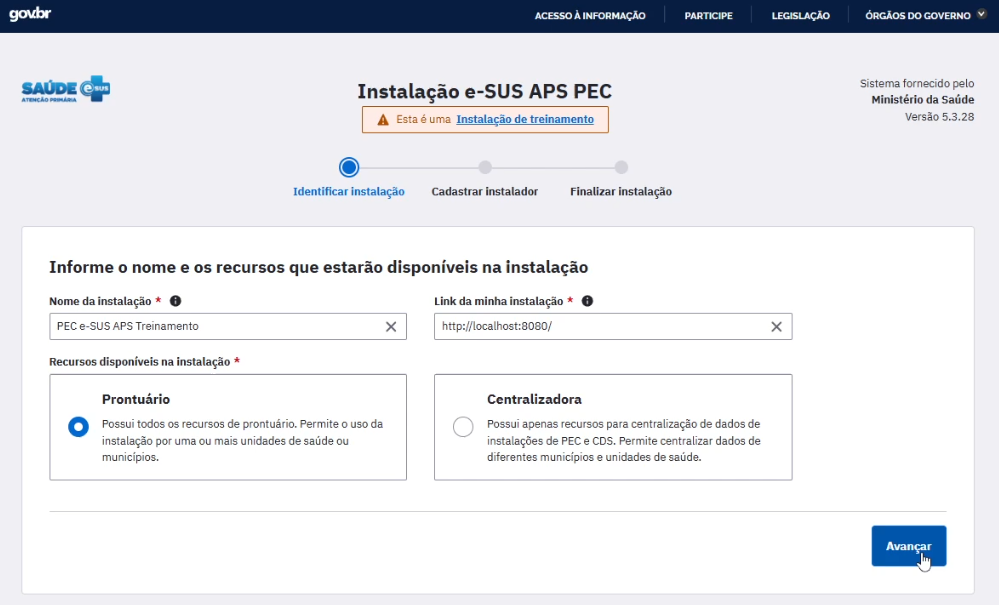The image size is (999, 605).
Task: Click the Centralizadora card title
Action: click(534, 399)
